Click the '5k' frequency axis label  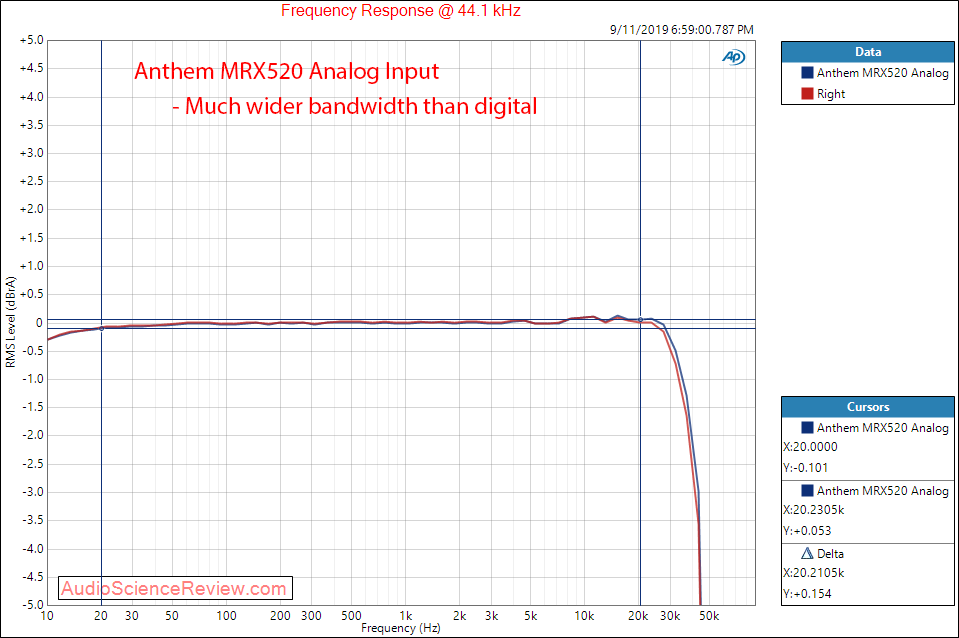coord(530,616)
